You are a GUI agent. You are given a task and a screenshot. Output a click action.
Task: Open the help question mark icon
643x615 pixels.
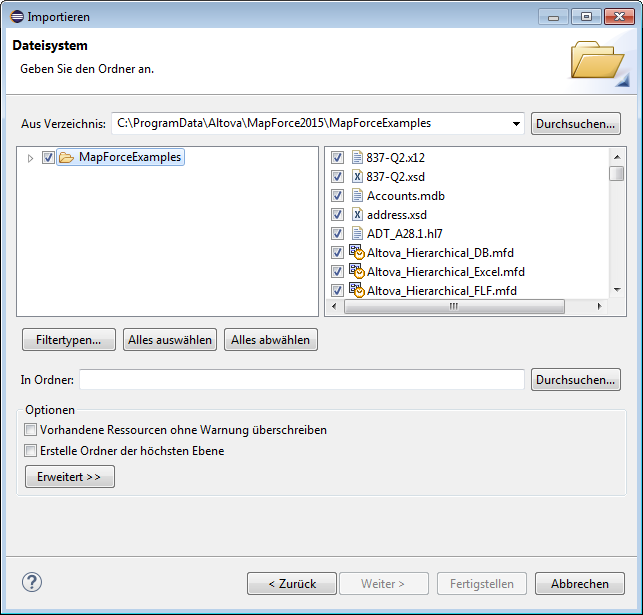coord(32,582)
